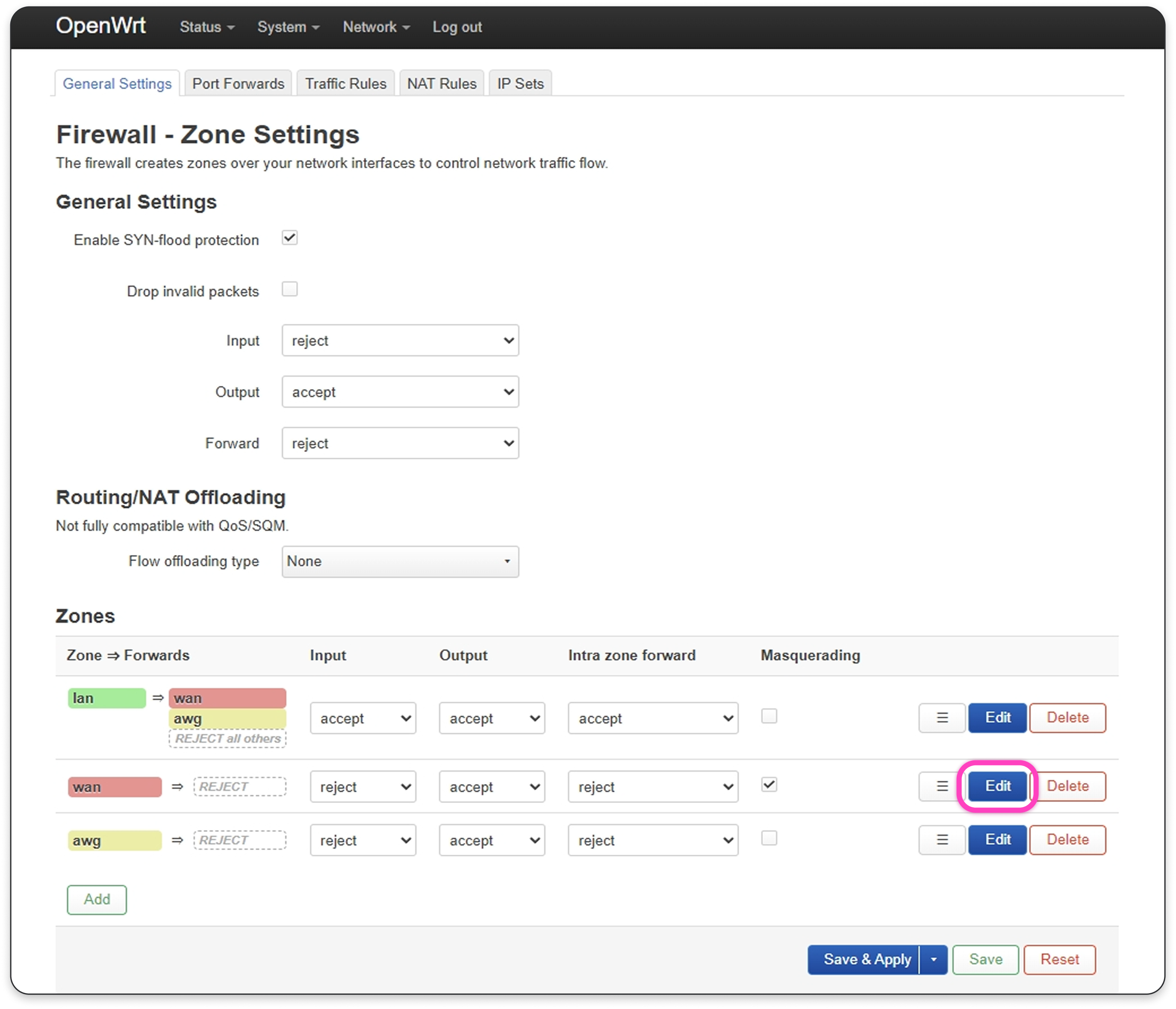Switch to the Port Forwards tab
The width and height of the screenshot is (1176, 1009).
pos(238,84)
